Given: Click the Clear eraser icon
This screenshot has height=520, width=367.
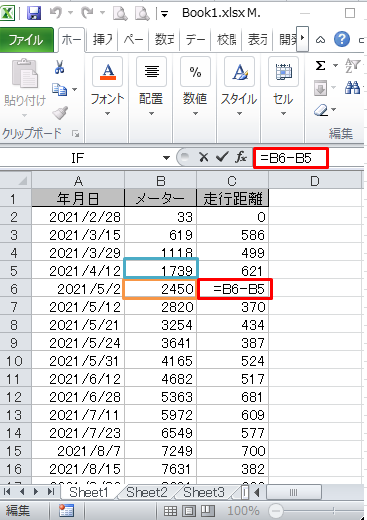Looking at the screenshot, I should 321,110.
